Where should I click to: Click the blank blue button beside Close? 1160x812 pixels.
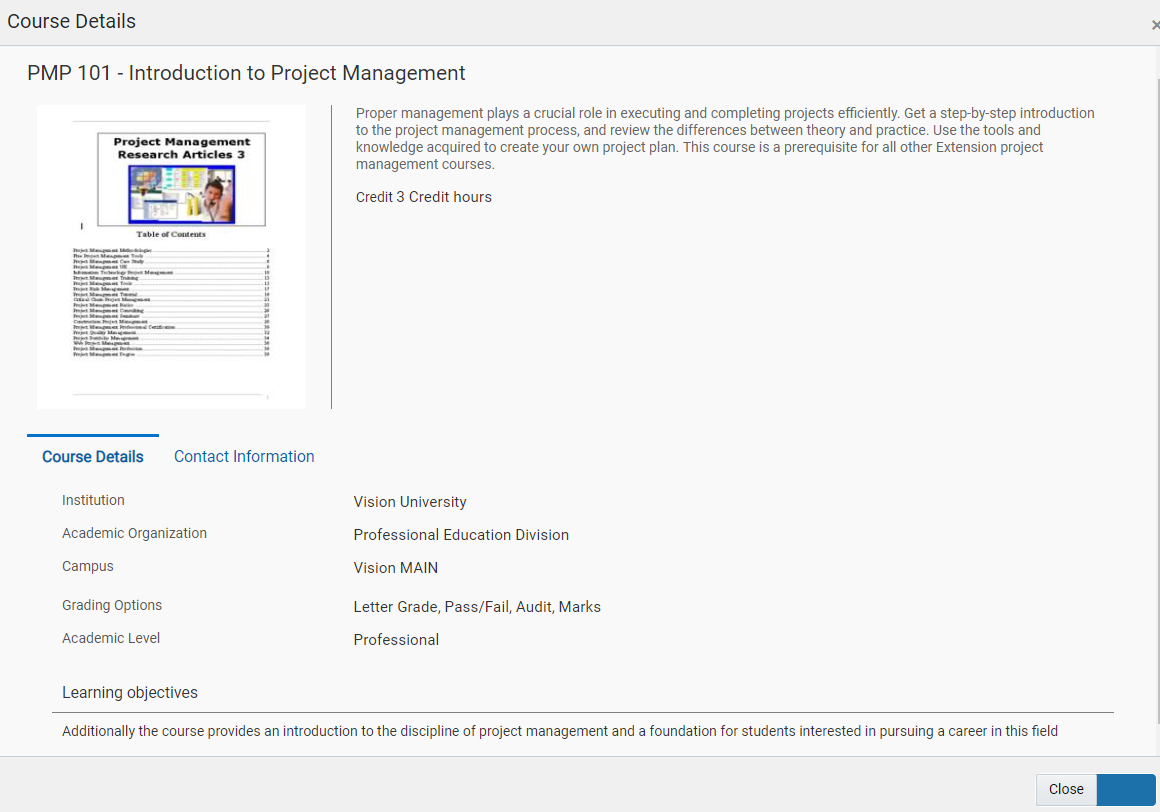[1126, 789]
